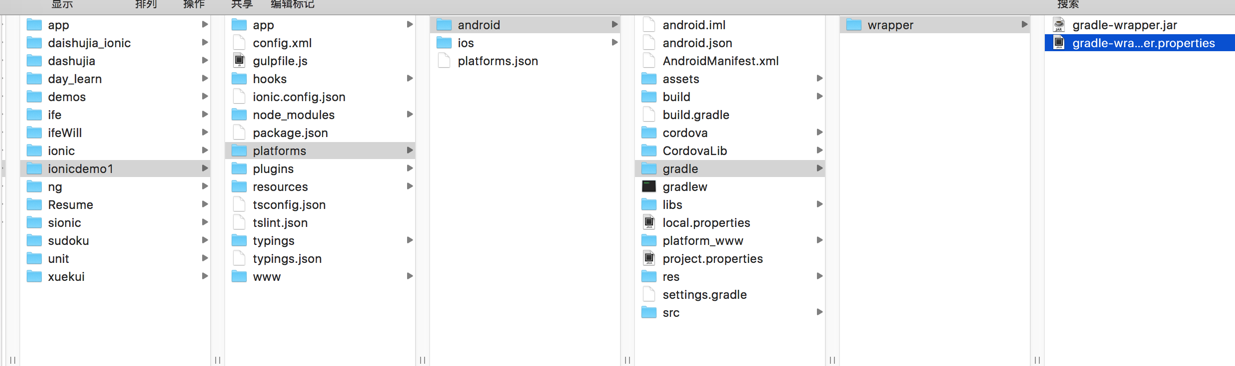Viewport: 1235px width, 366px height.
Task: Expand the resources folder arrow
Action: 410,187
